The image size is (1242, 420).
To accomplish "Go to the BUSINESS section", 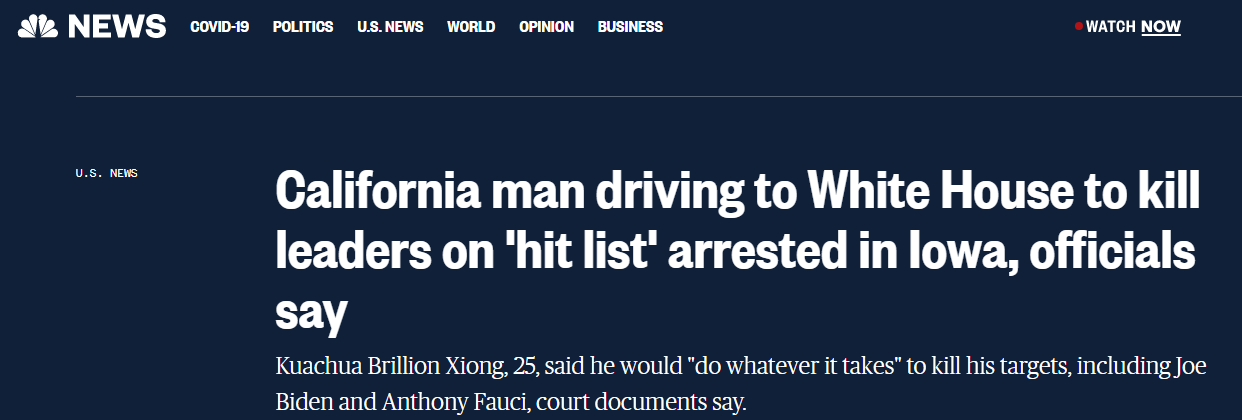I will coord(630,27).
